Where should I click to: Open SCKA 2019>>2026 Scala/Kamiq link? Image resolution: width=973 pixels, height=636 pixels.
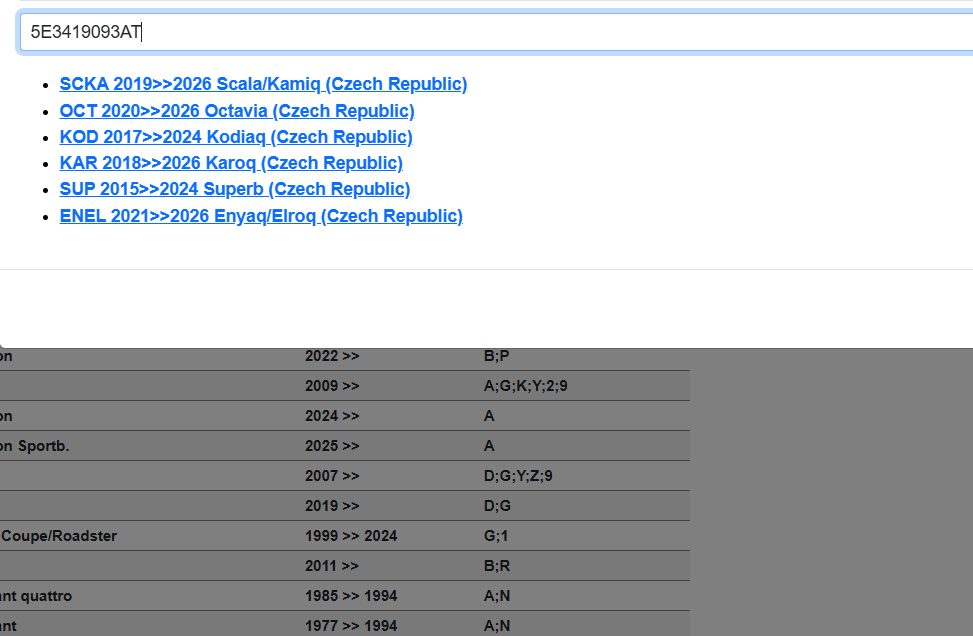(263, 84)
